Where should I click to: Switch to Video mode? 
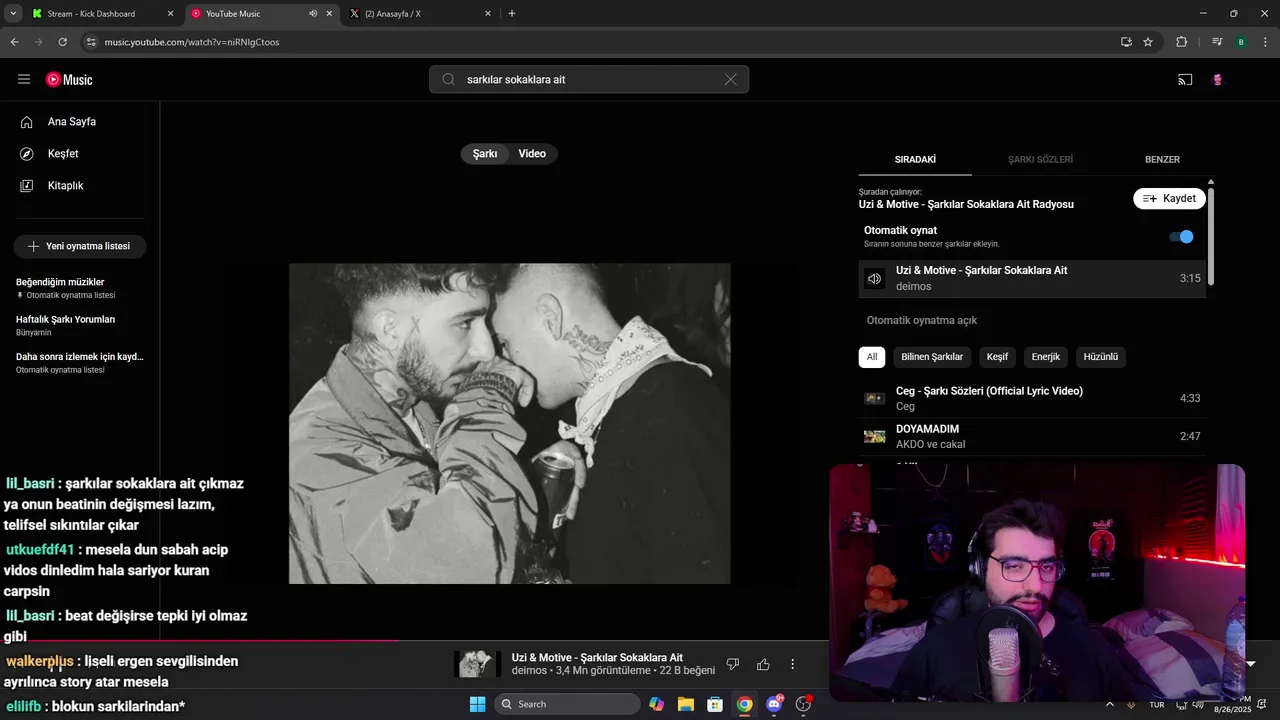click(532, 154)
